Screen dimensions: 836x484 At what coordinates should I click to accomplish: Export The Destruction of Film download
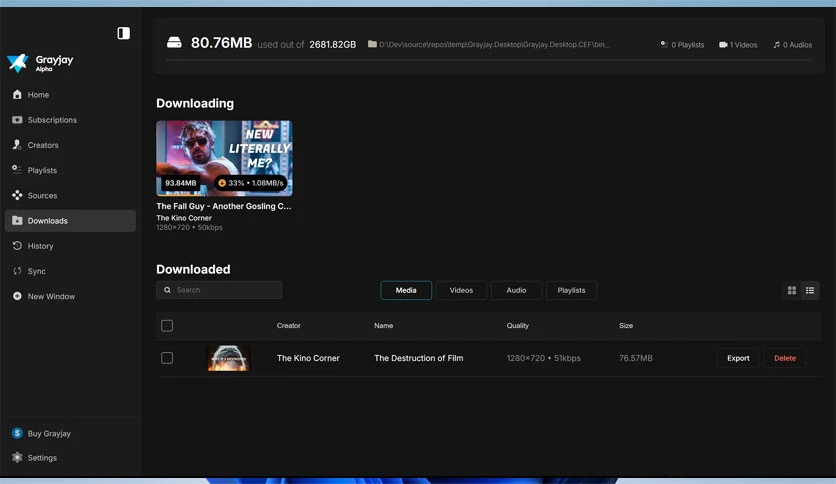point(738,358)
